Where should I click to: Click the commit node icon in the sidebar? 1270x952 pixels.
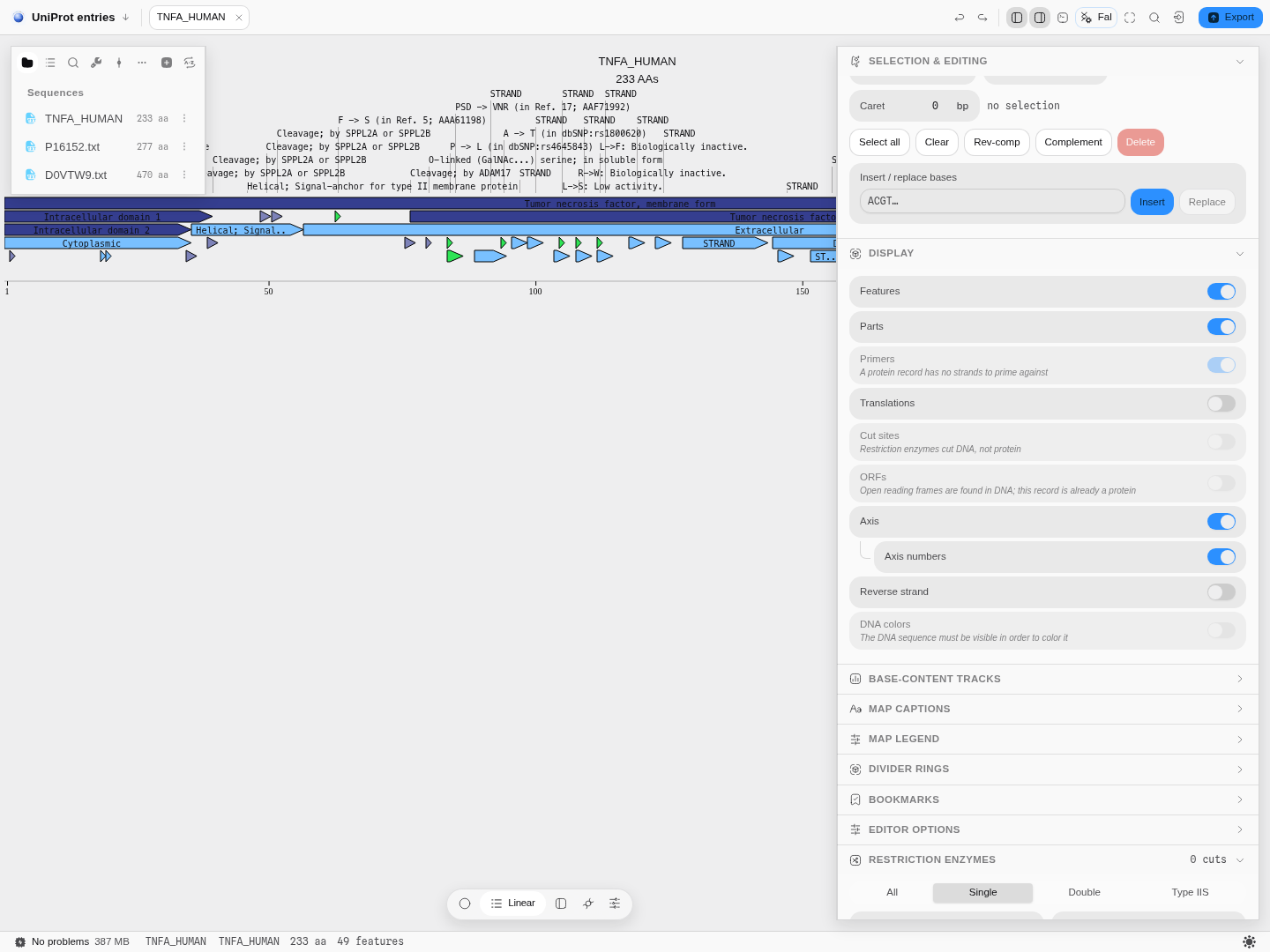119,63
